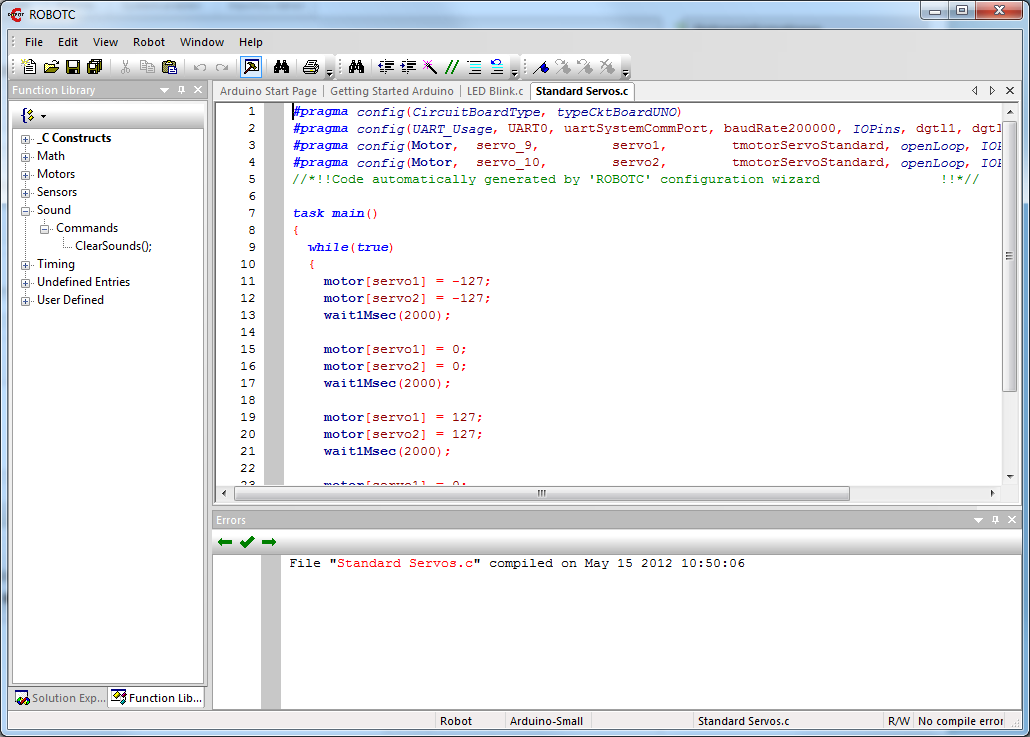
Task: Click the horizontal scrollbar of the code editor
Action: (x=541, y=493)
